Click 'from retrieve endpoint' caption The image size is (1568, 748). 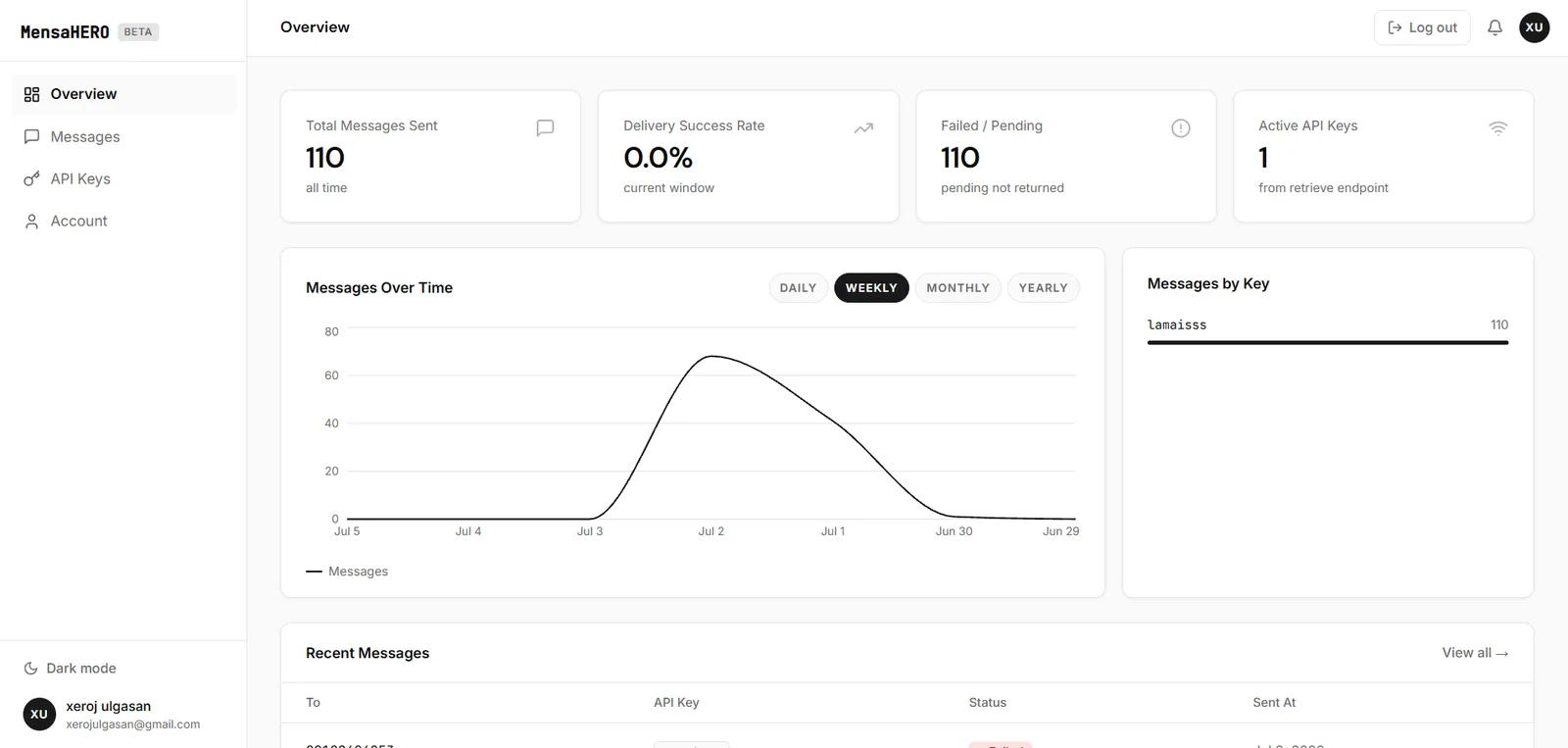pos(1323,188)
